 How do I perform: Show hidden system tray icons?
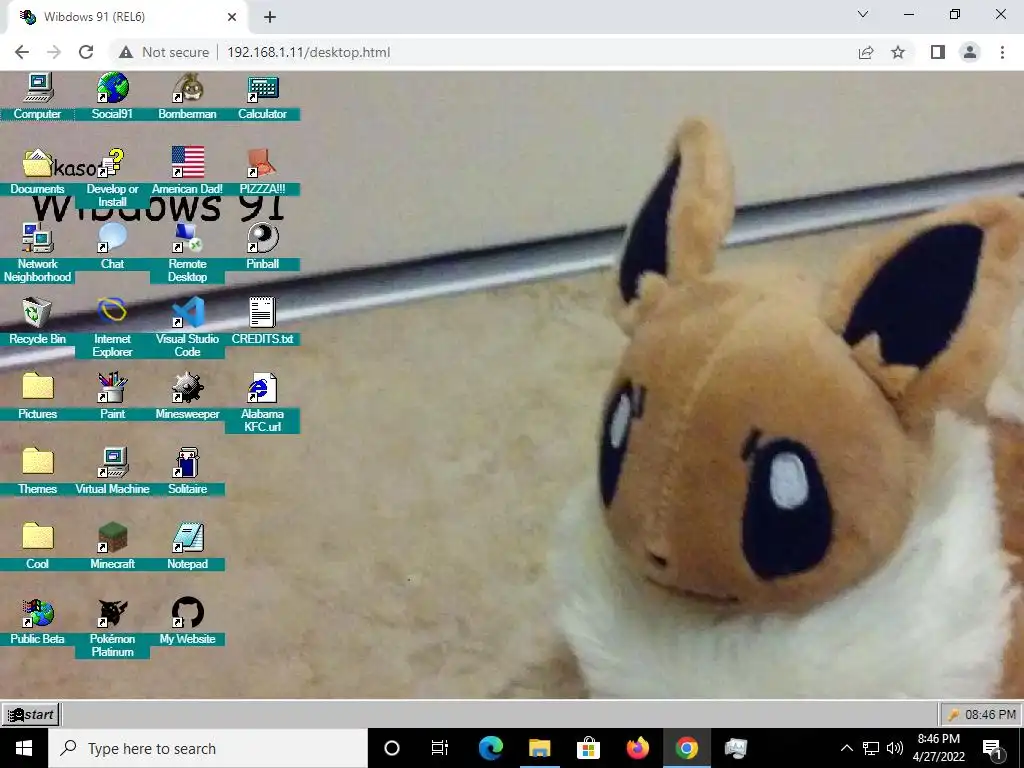(x=846, y=748)
